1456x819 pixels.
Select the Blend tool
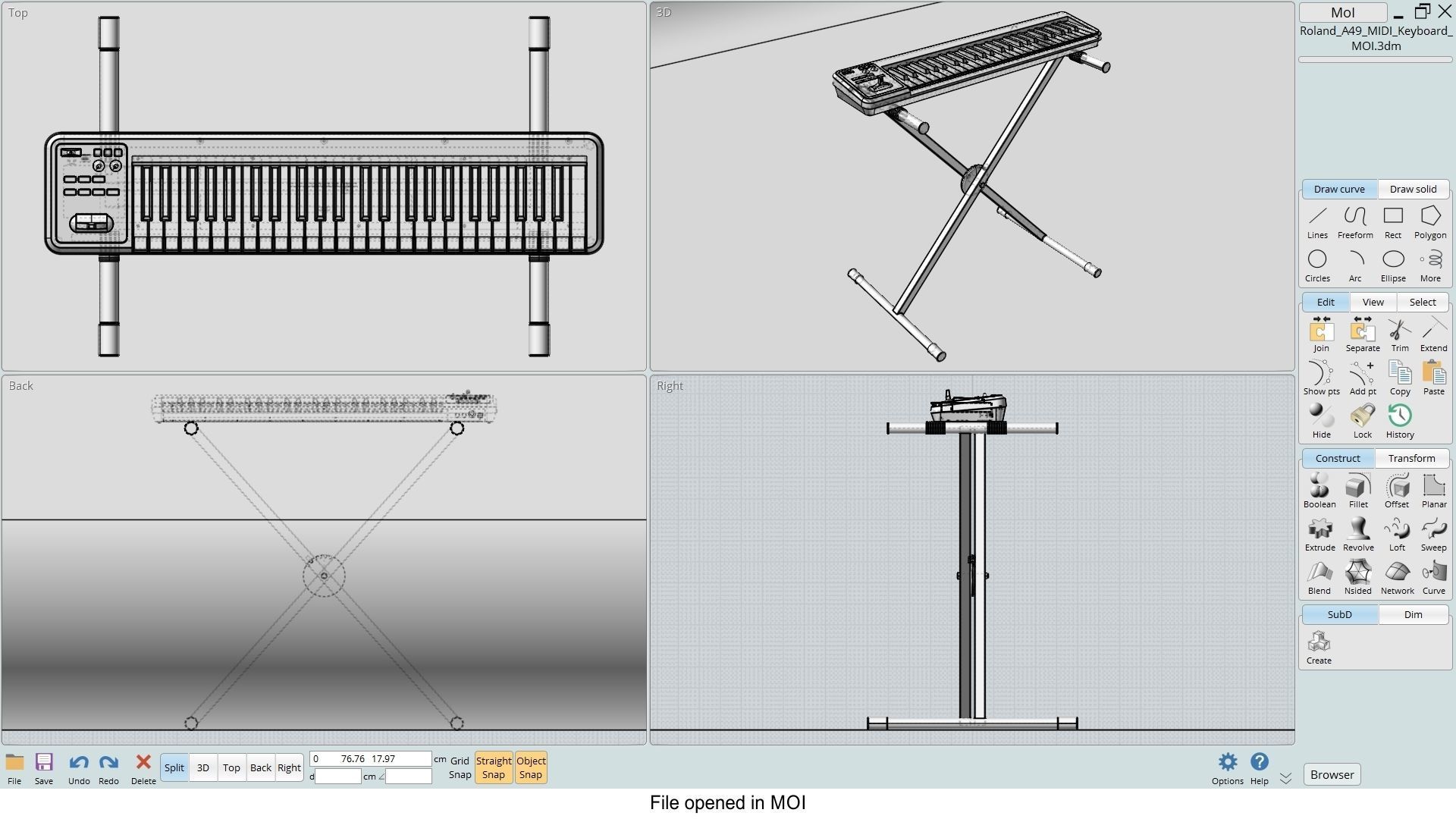[x=1319, y=578]
